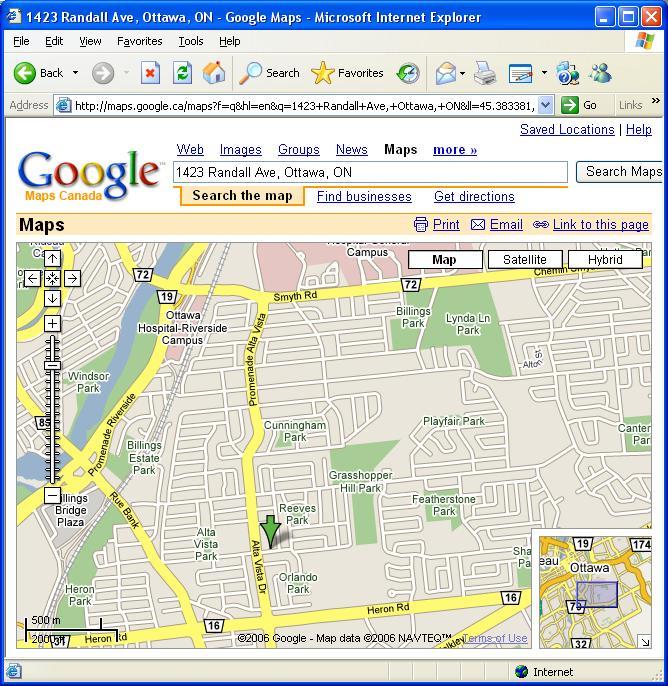Image resolution: width=668 pixels, height=686 pixels.
Task: Select the Search the map tab
Action: click(x=242, y=196)
